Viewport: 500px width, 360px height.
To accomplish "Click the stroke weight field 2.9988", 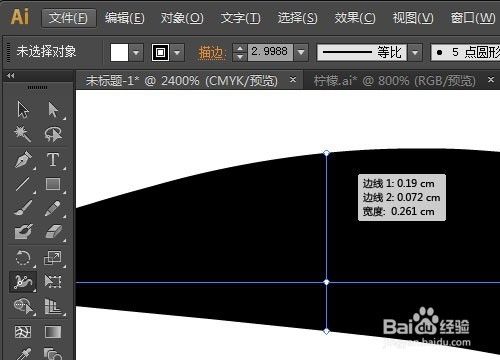I will coord(270,52).
